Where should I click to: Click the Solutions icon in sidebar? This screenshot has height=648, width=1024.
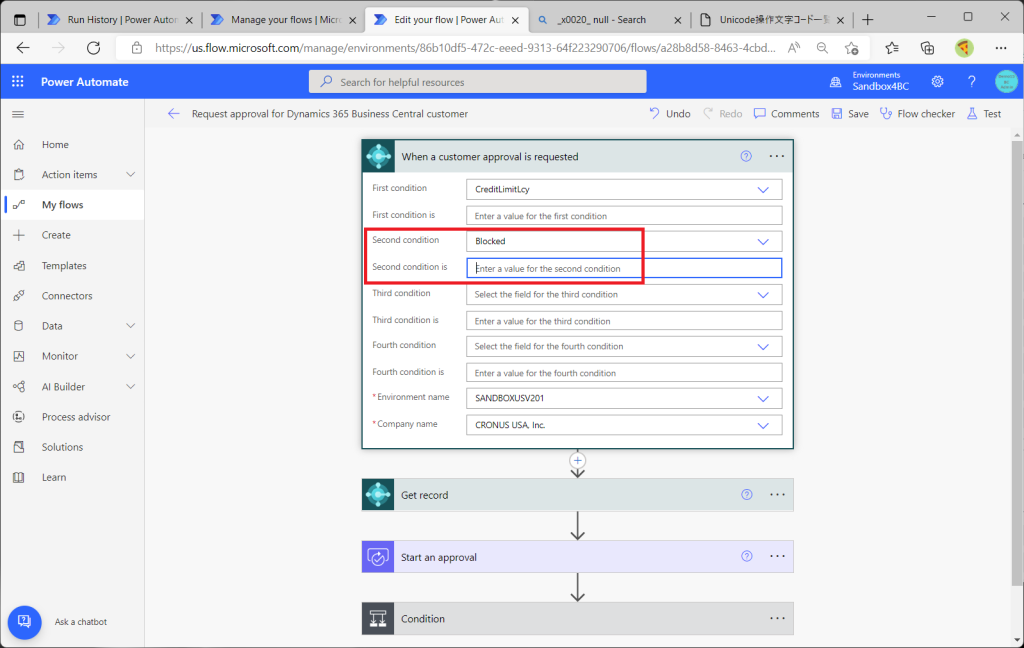coord(19,447)
